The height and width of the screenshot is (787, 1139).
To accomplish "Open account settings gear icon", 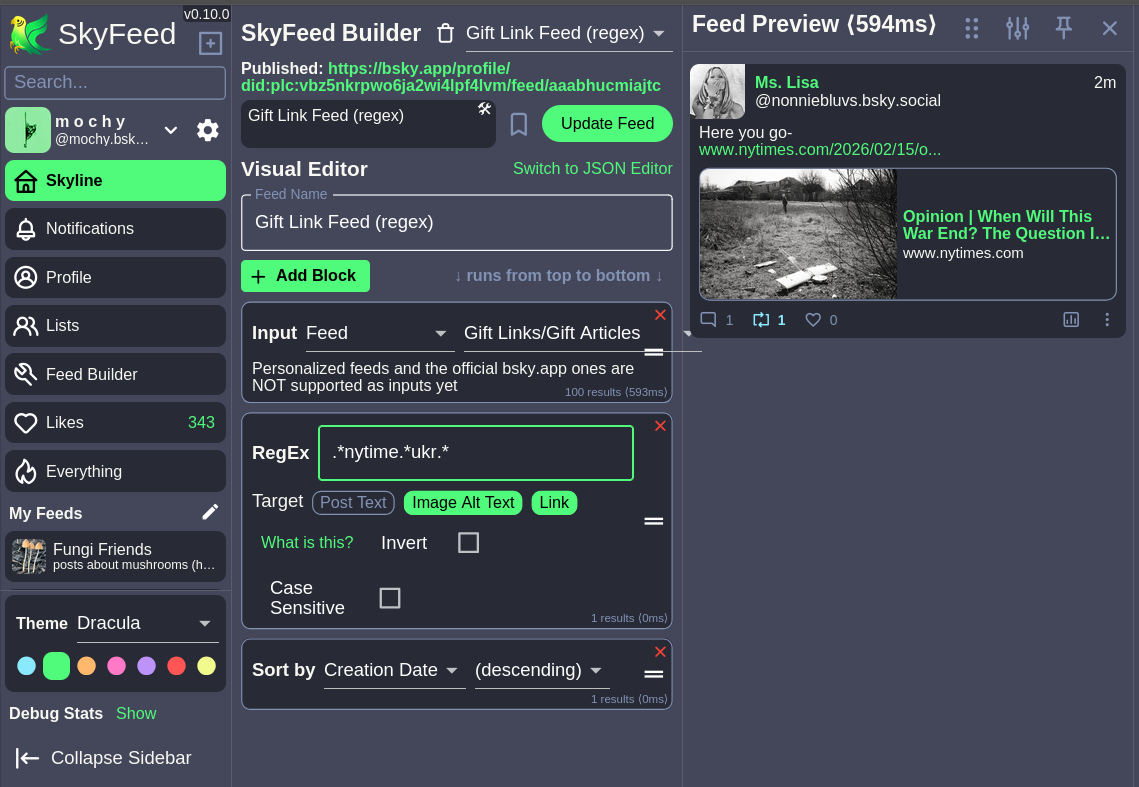I will click(208, 130).
